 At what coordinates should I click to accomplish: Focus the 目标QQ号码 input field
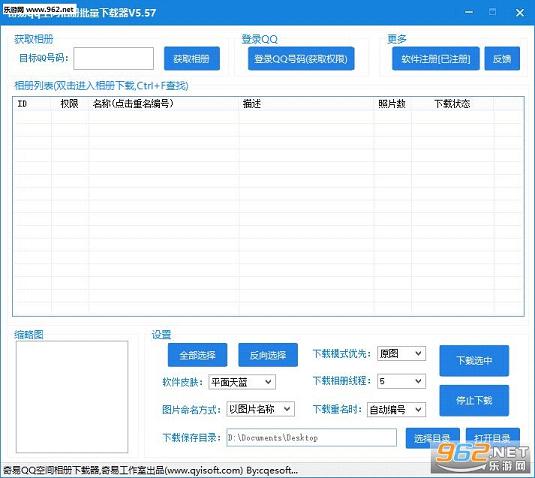(x=114, y=58)
